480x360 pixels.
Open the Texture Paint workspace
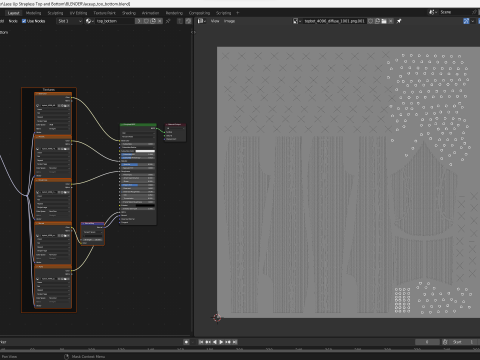pyautogui.click(x=104, y=13)
